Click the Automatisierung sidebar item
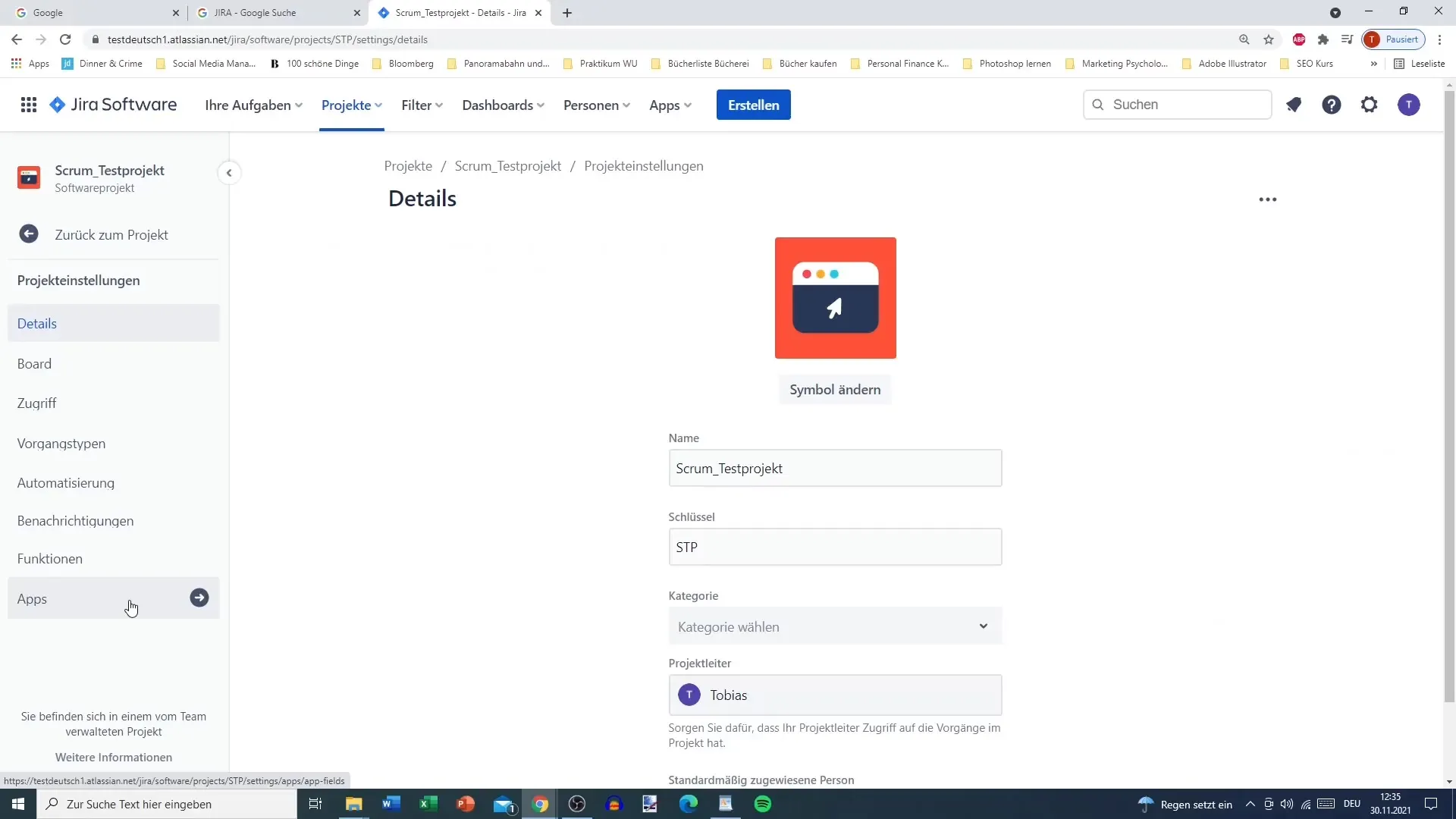 point(65,483)
